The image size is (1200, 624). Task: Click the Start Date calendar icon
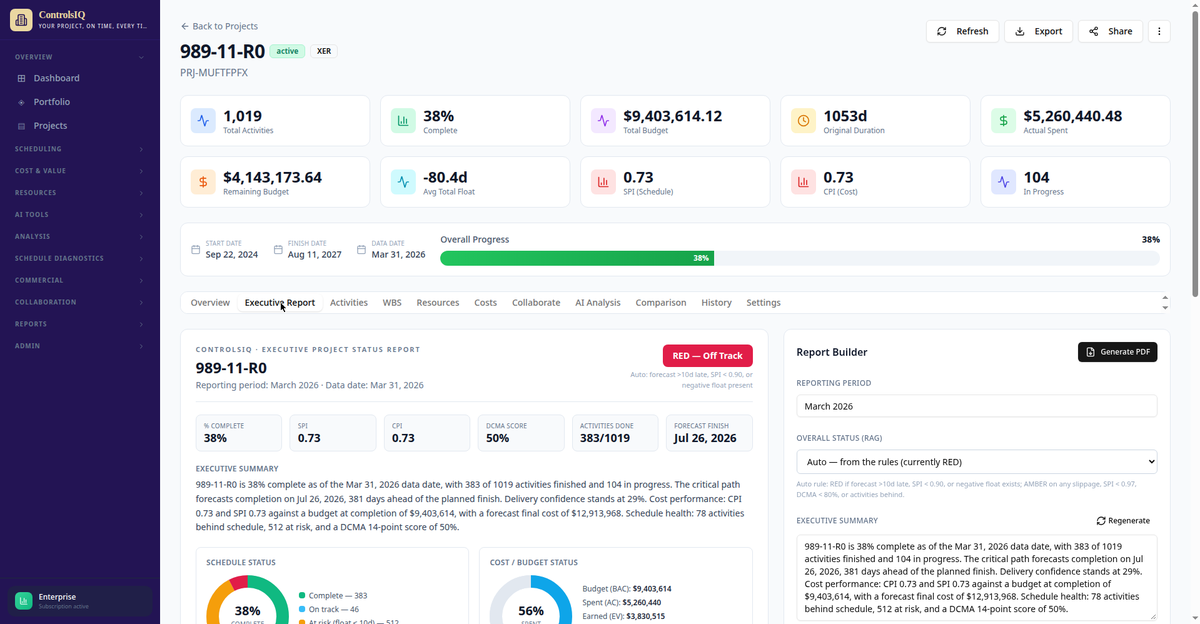pyautogui.click(x=196, y=249)
